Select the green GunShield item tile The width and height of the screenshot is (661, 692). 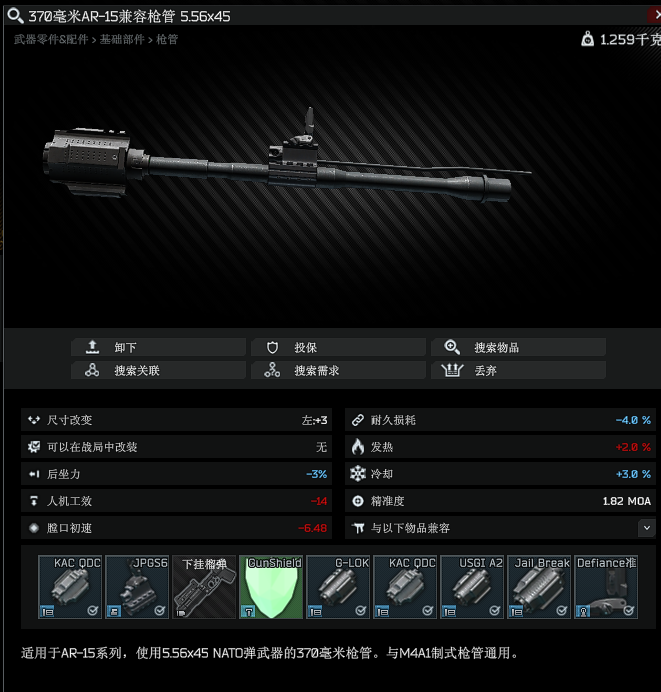pyautogui.click(x=271, y=587)
